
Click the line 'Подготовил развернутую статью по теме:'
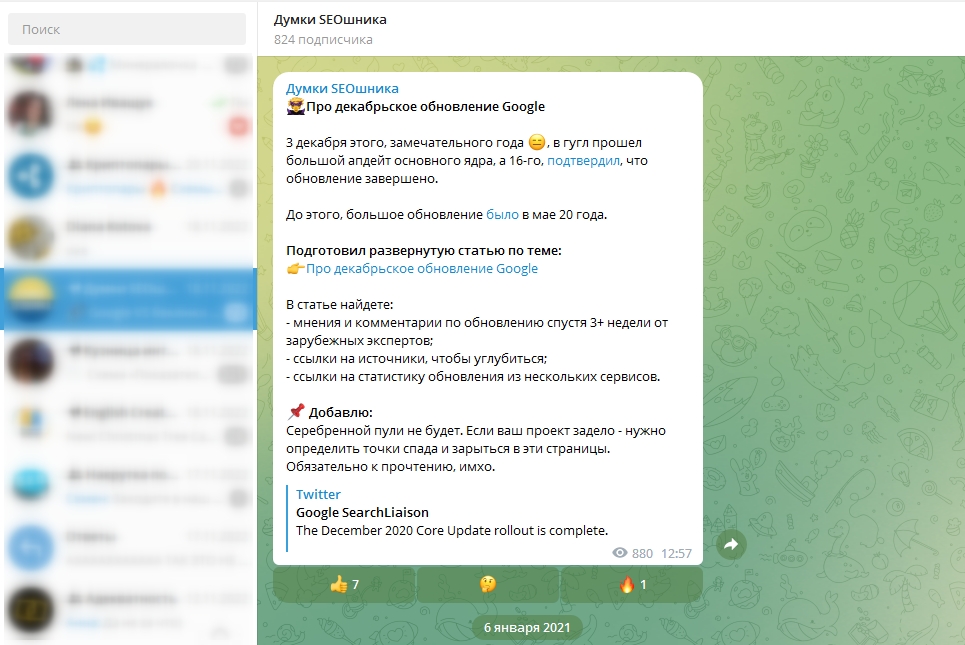point(423,250)
